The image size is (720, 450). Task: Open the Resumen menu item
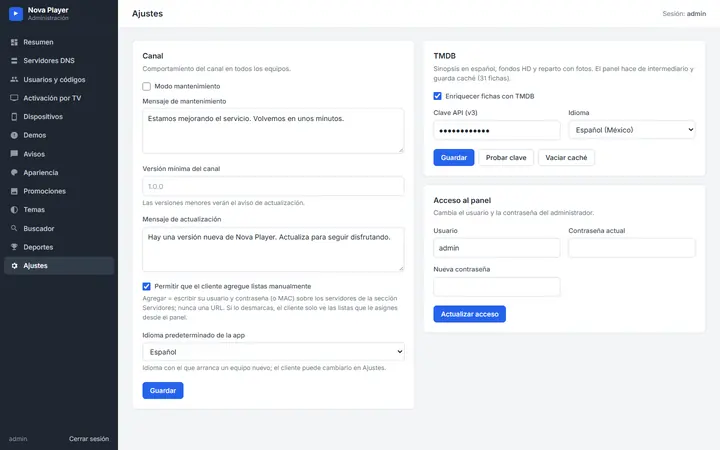(x=59, y=42)
